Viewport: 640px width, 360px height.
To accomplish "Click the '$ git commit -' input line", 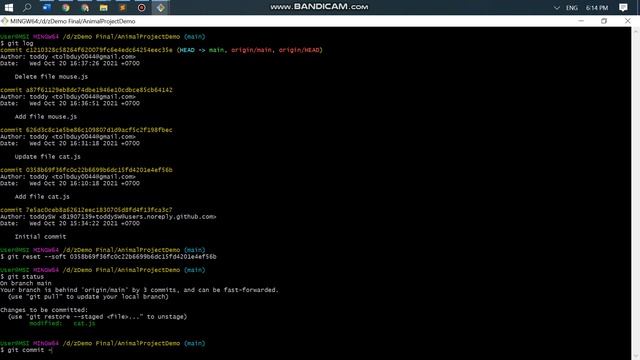I will tap(27, 350).
